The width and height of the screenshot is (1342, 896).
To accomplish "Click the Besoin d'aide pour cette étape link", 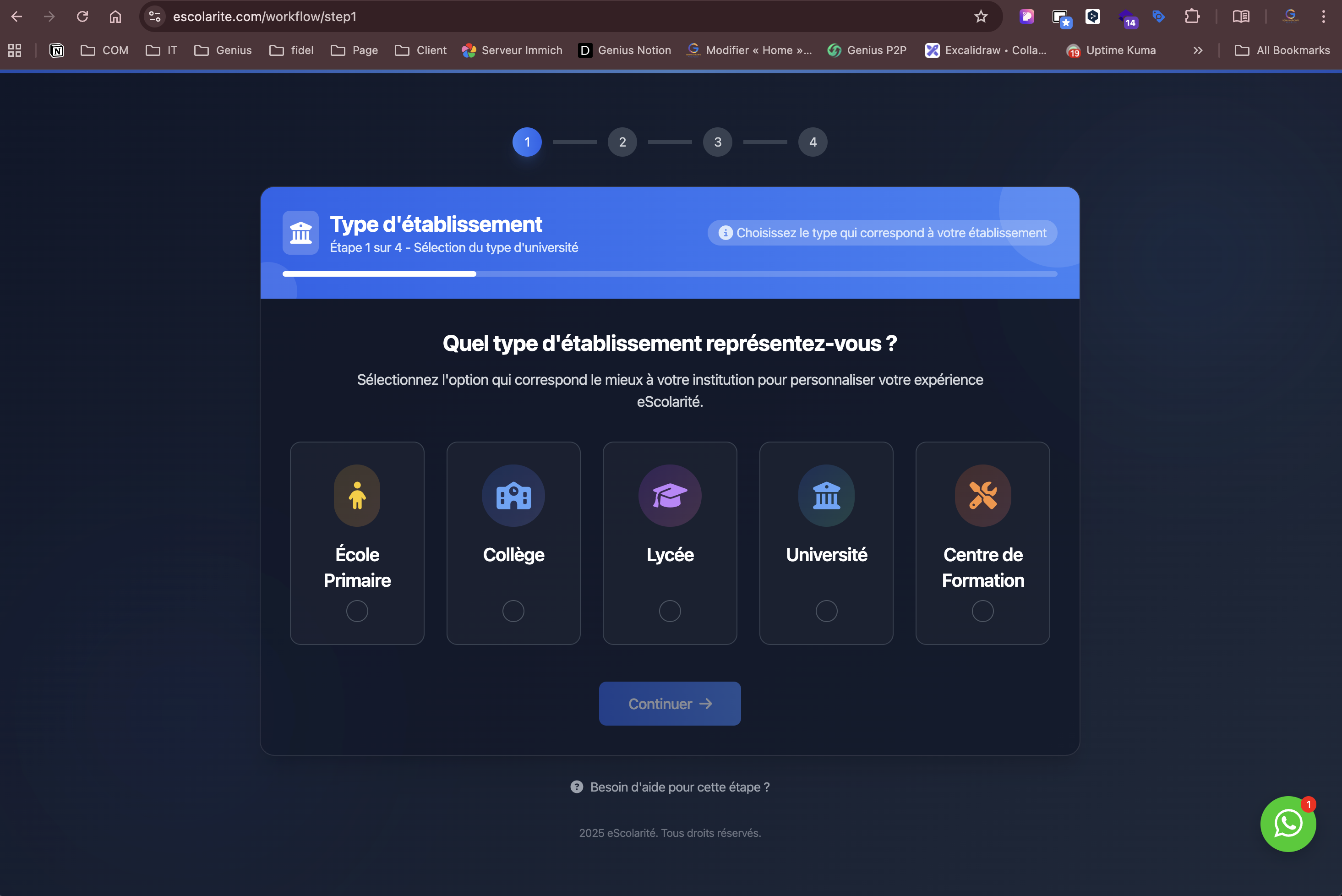I will 679,787.
